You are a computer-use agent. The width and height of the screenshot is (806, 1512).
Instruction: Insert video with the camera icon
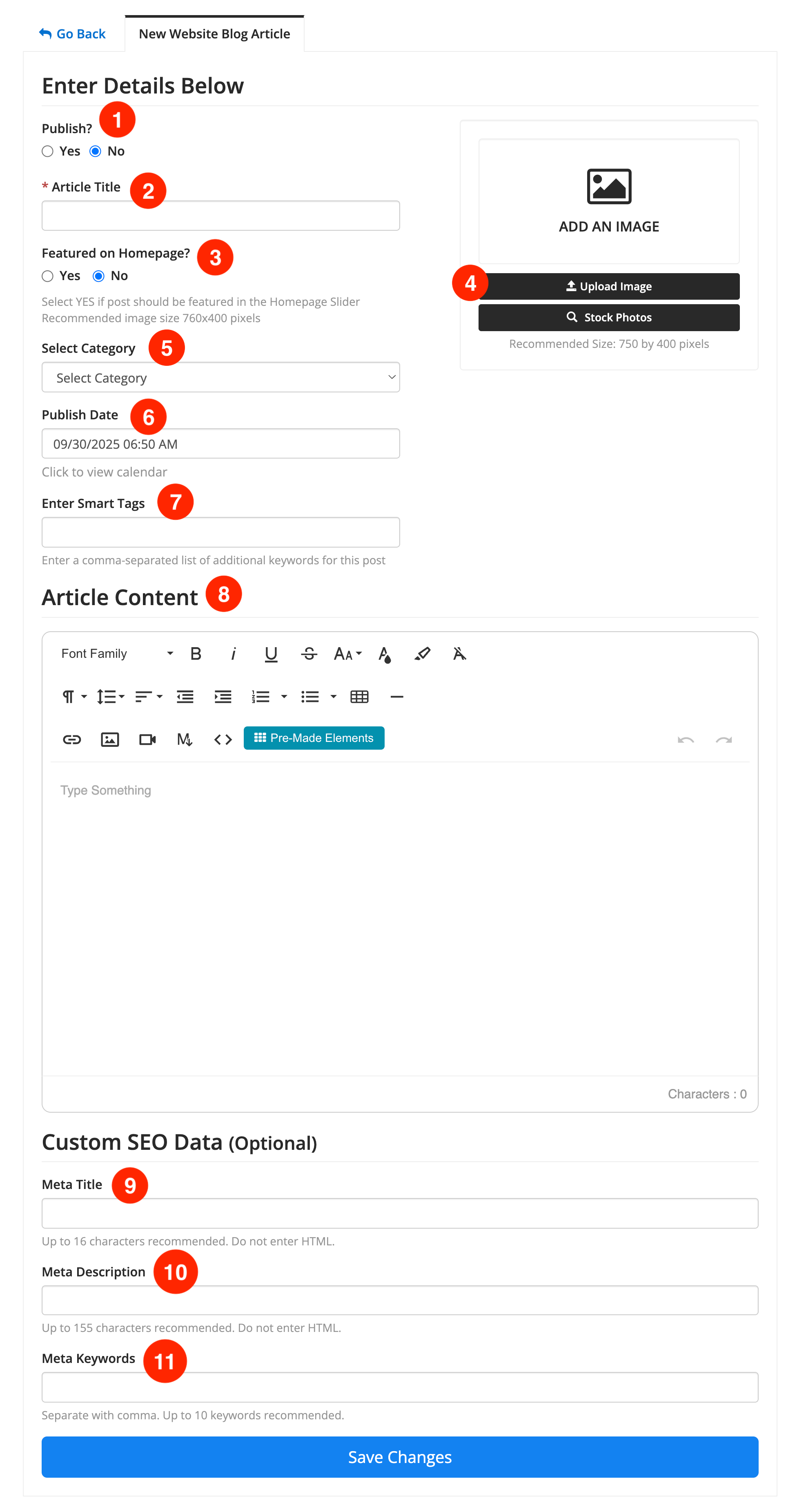pyautogui.click(x=147, y=739)
